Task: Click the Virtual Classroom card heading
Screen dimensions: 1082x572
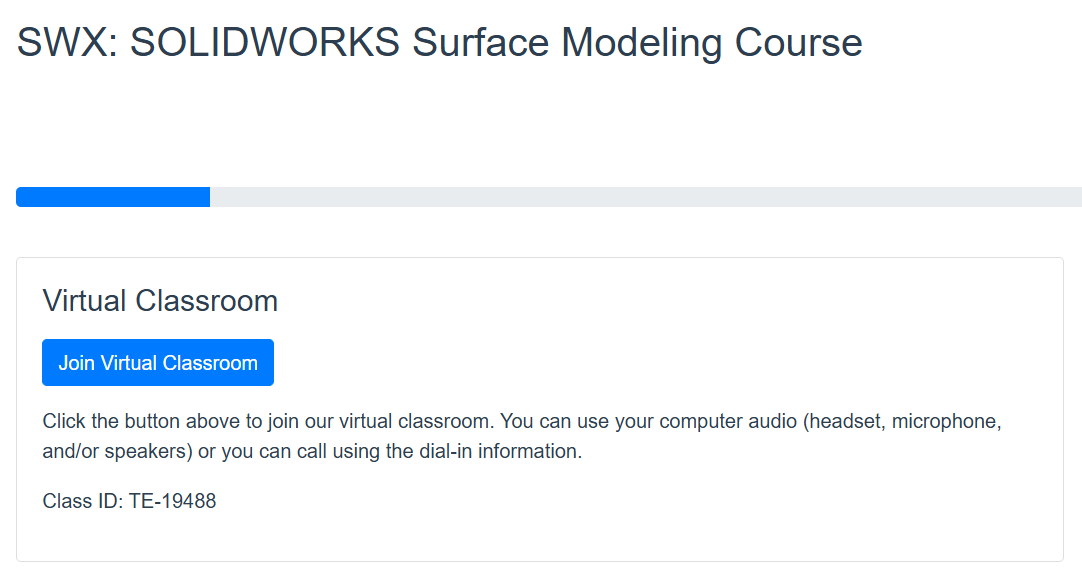Action: (x=160, y=301)
